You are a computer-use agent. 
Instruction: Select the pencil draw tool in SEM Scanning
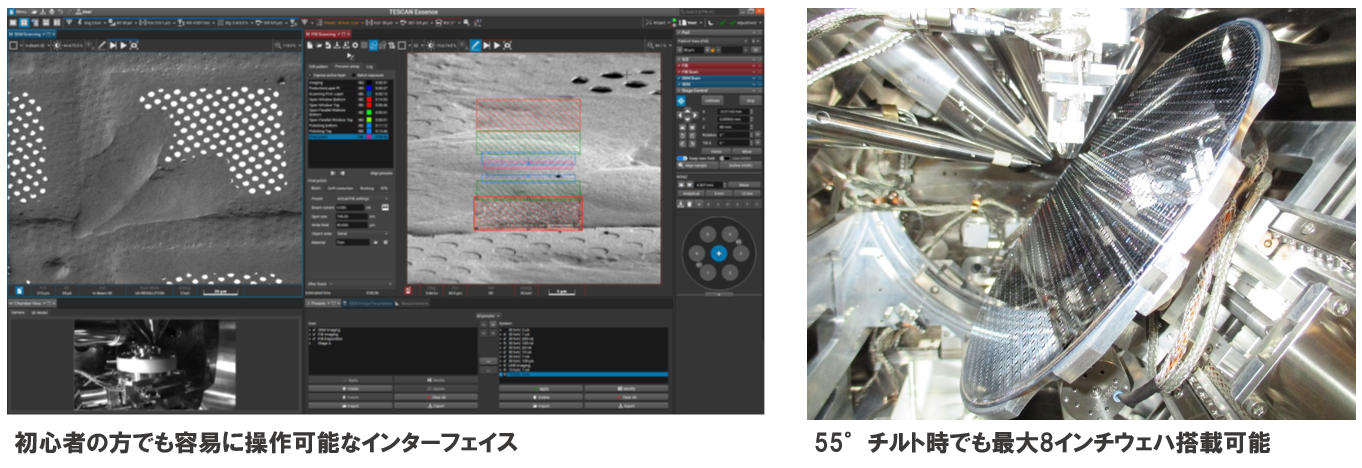click(x=102, y=45)
